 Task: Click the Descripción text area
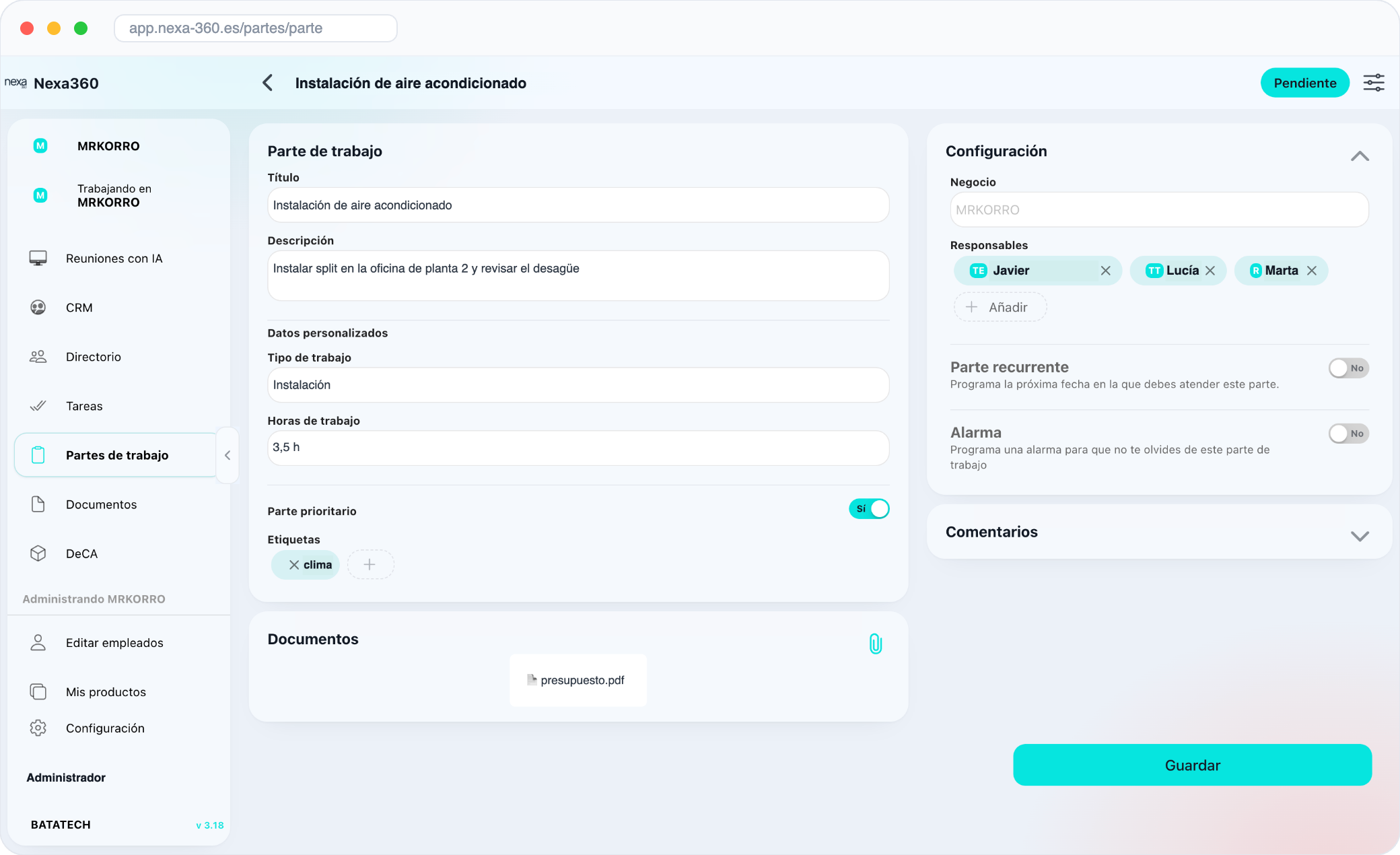(578, 276)
